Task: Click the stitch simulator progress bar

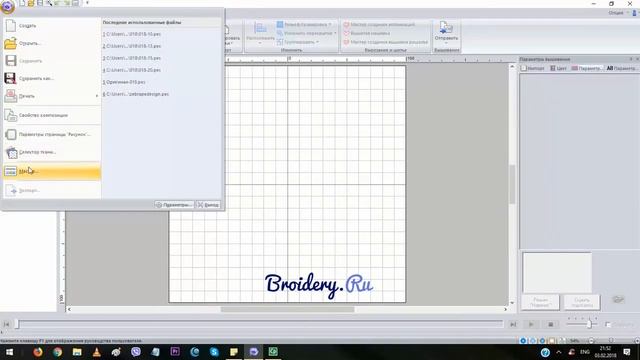Action: coord(260,324)
